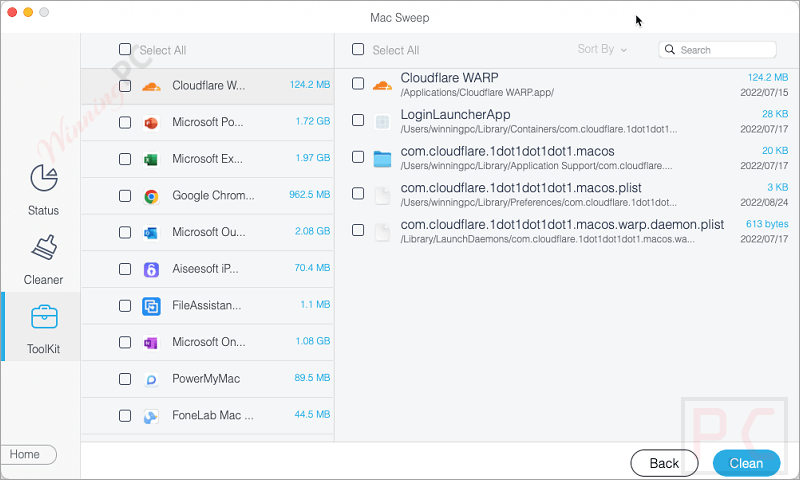
Task: Check Select All in the app list
Action: [125, 49]
